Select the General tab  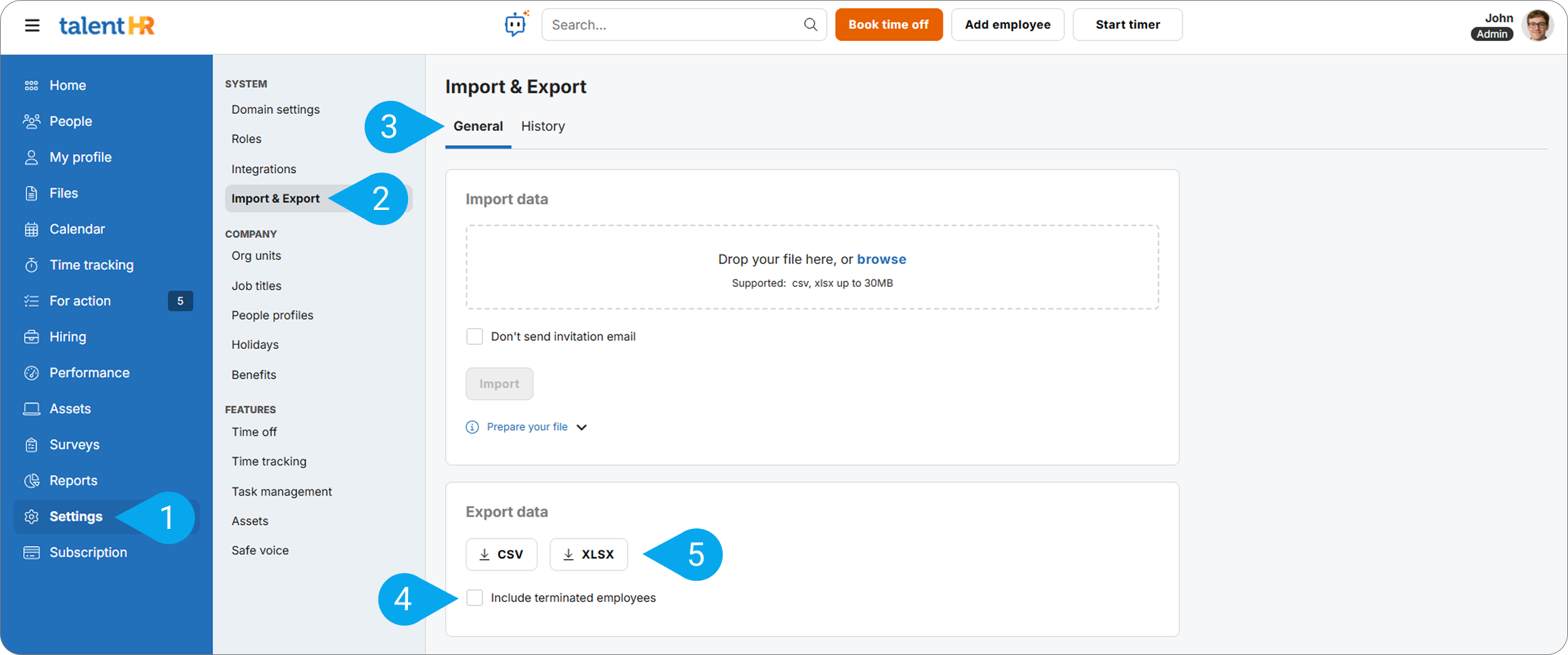click(478, 126)
